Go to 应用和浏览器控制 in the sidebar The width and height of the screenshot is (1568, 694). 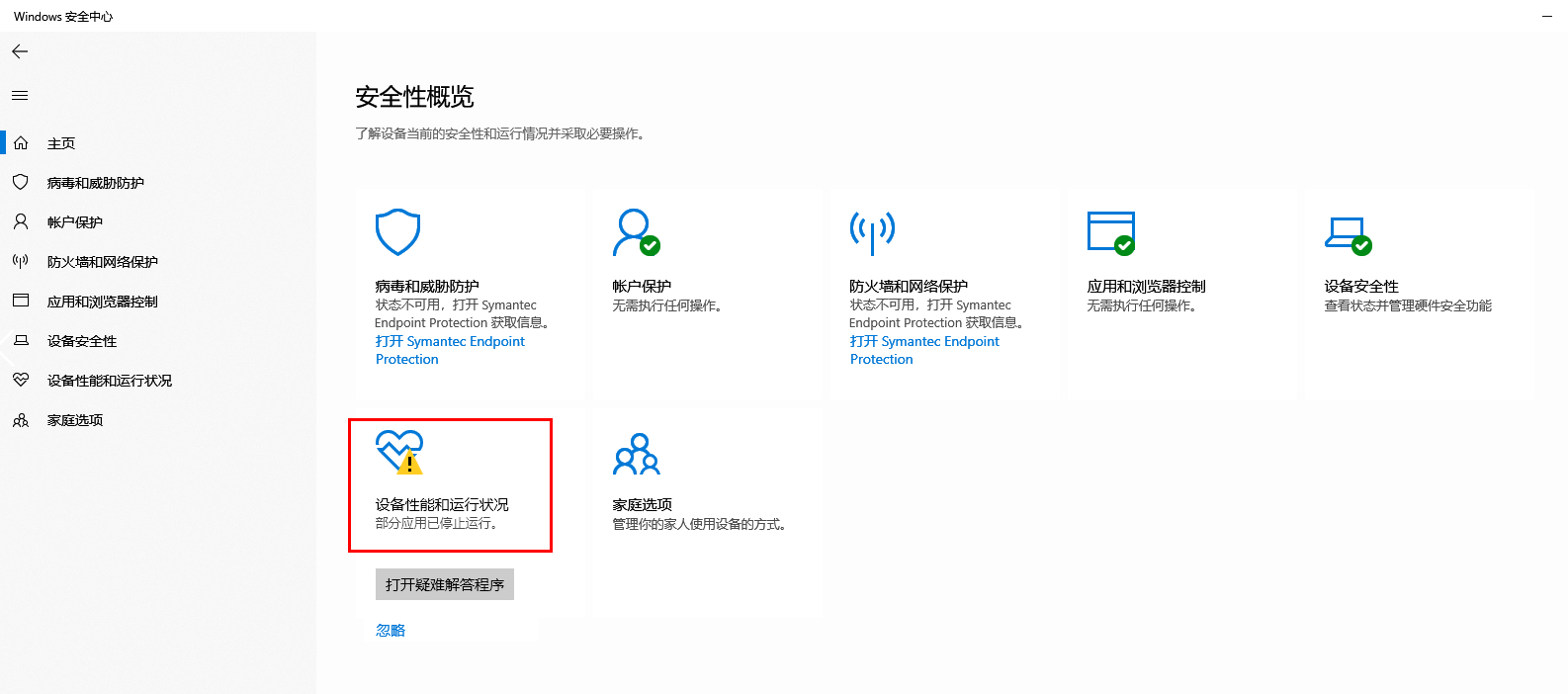[102, 302]
